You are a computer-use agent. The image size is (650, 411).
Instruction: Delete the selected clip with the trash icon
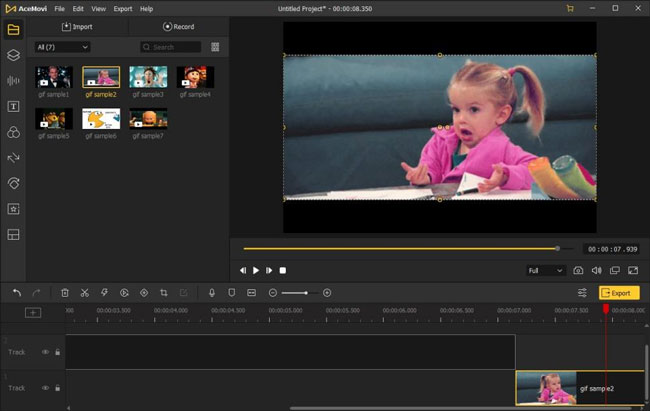pyautogui.click(x=65, y=293)
